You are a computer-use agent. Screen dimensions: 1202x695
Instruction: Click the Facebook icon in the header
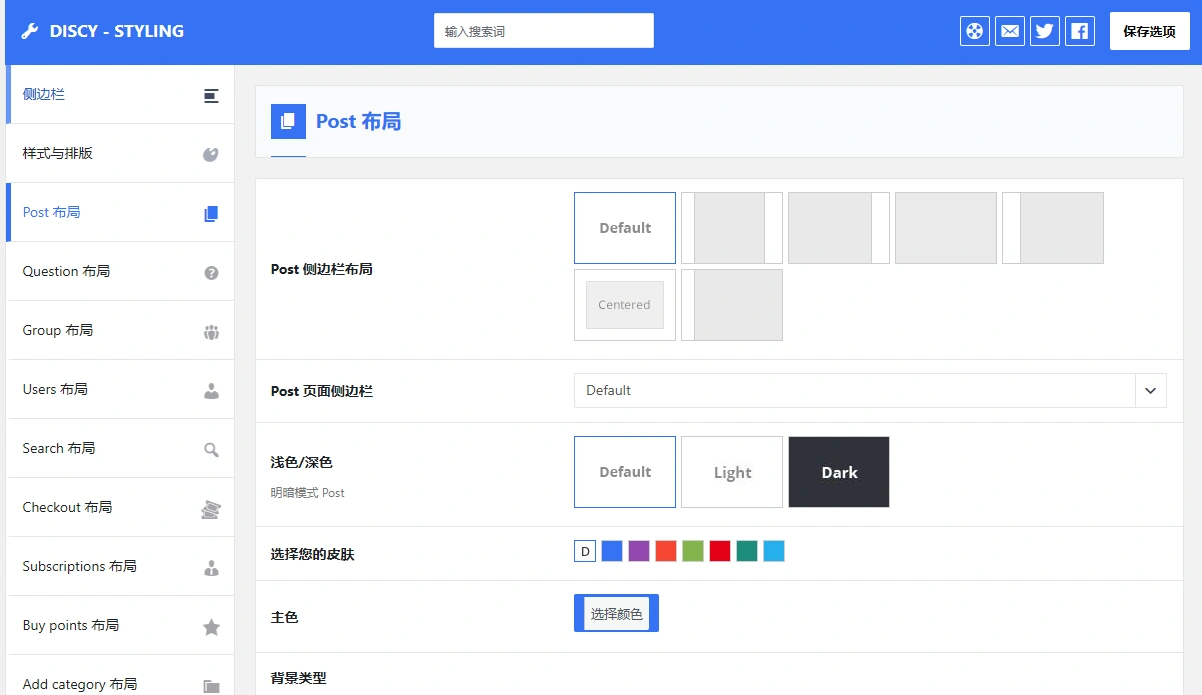[x=1079, y=30]
